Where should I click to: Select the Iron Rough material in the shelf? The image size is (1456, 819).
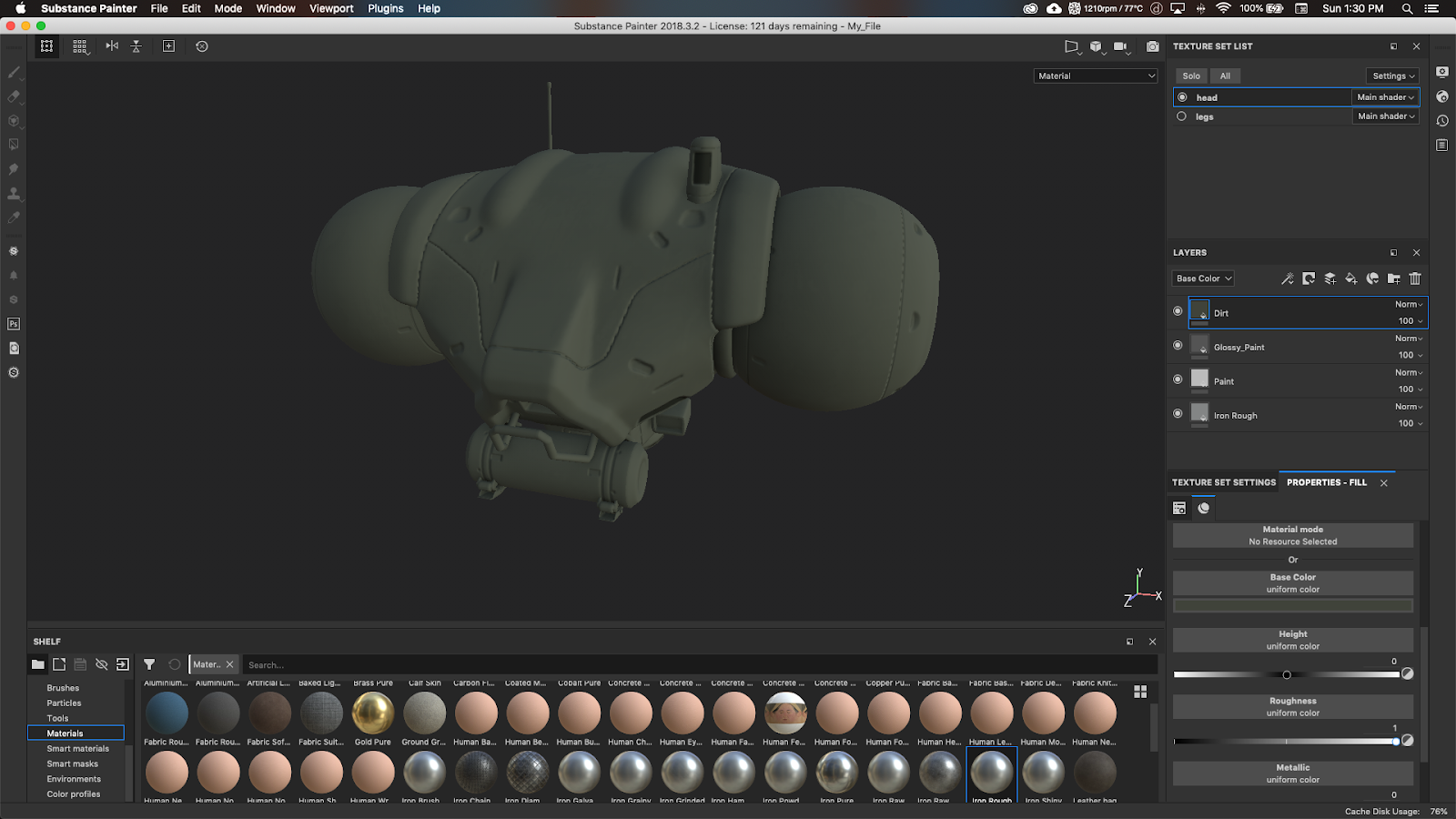992,775
